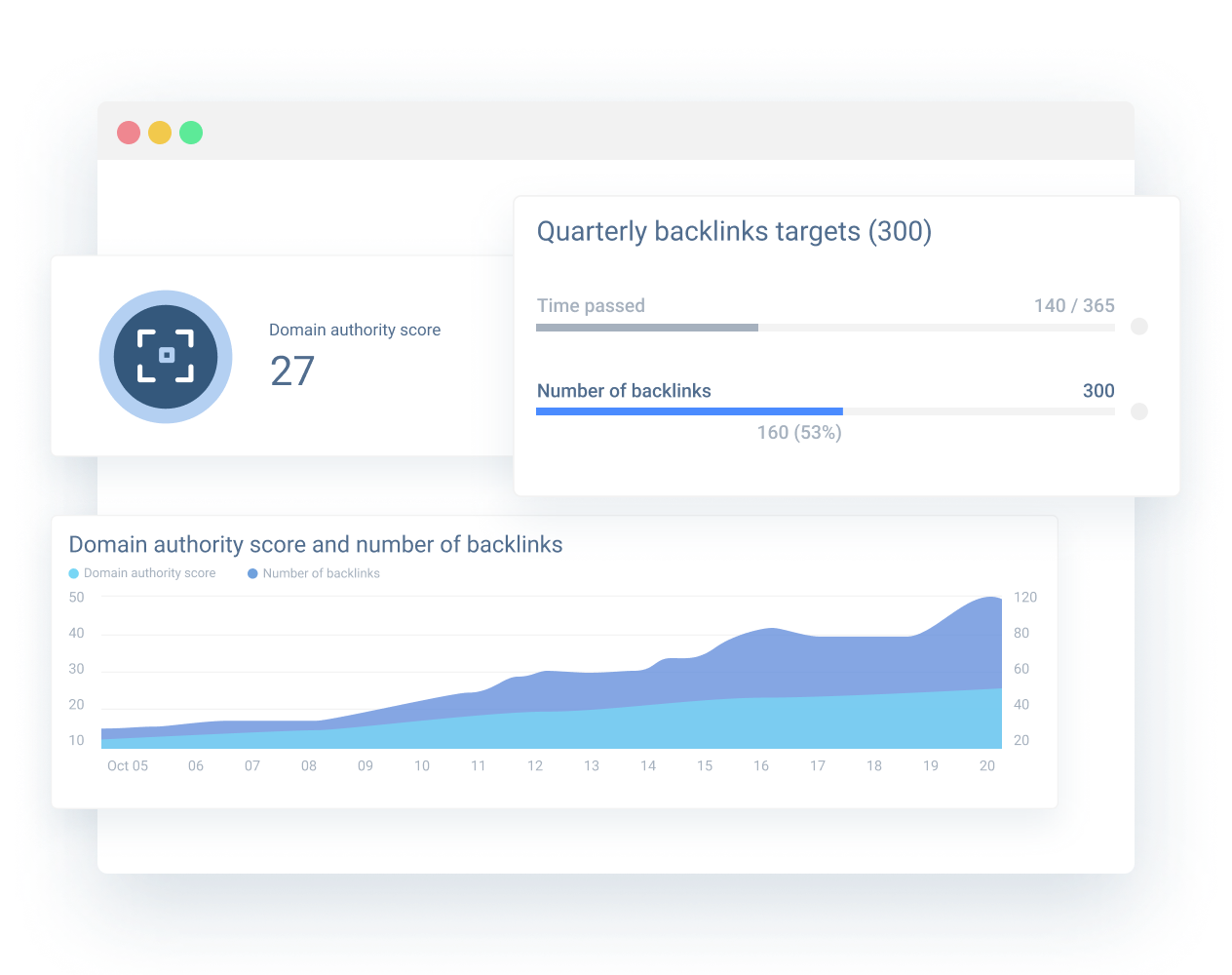Click the Domain authority score target icon

click(166, 357)
